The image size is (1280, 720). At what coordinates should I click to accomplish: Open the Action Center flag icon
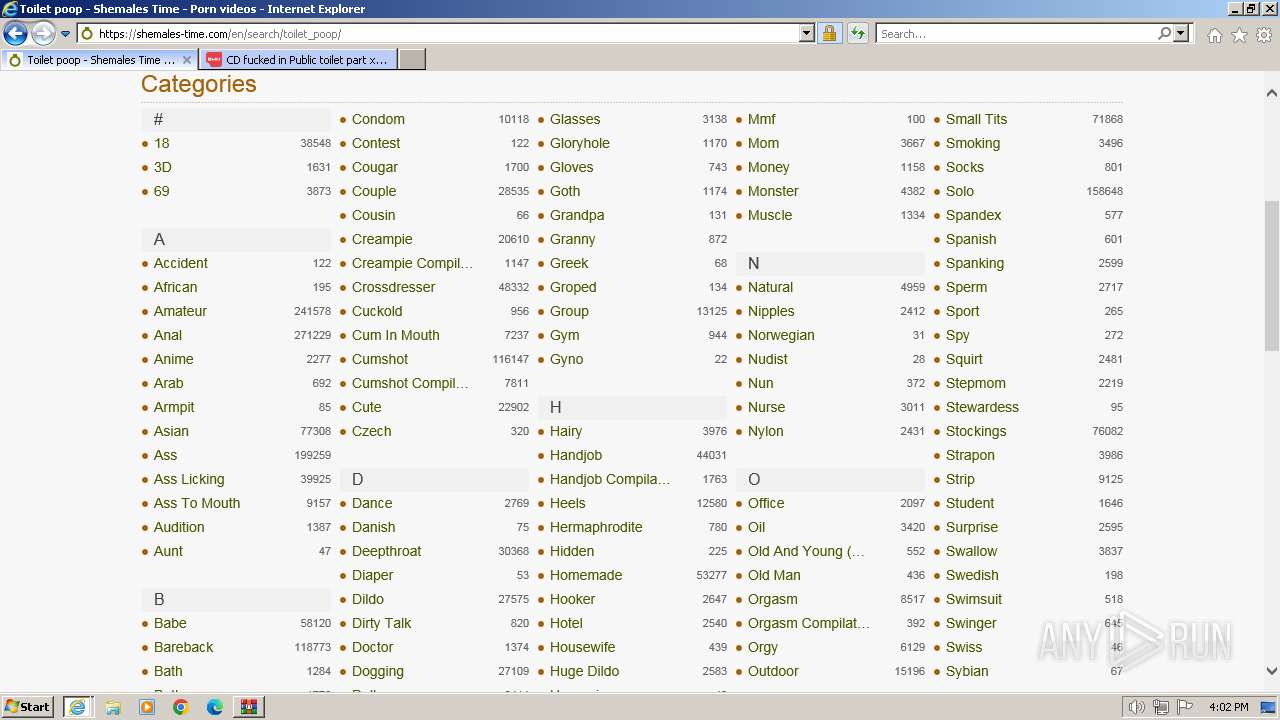point(1185,707)
